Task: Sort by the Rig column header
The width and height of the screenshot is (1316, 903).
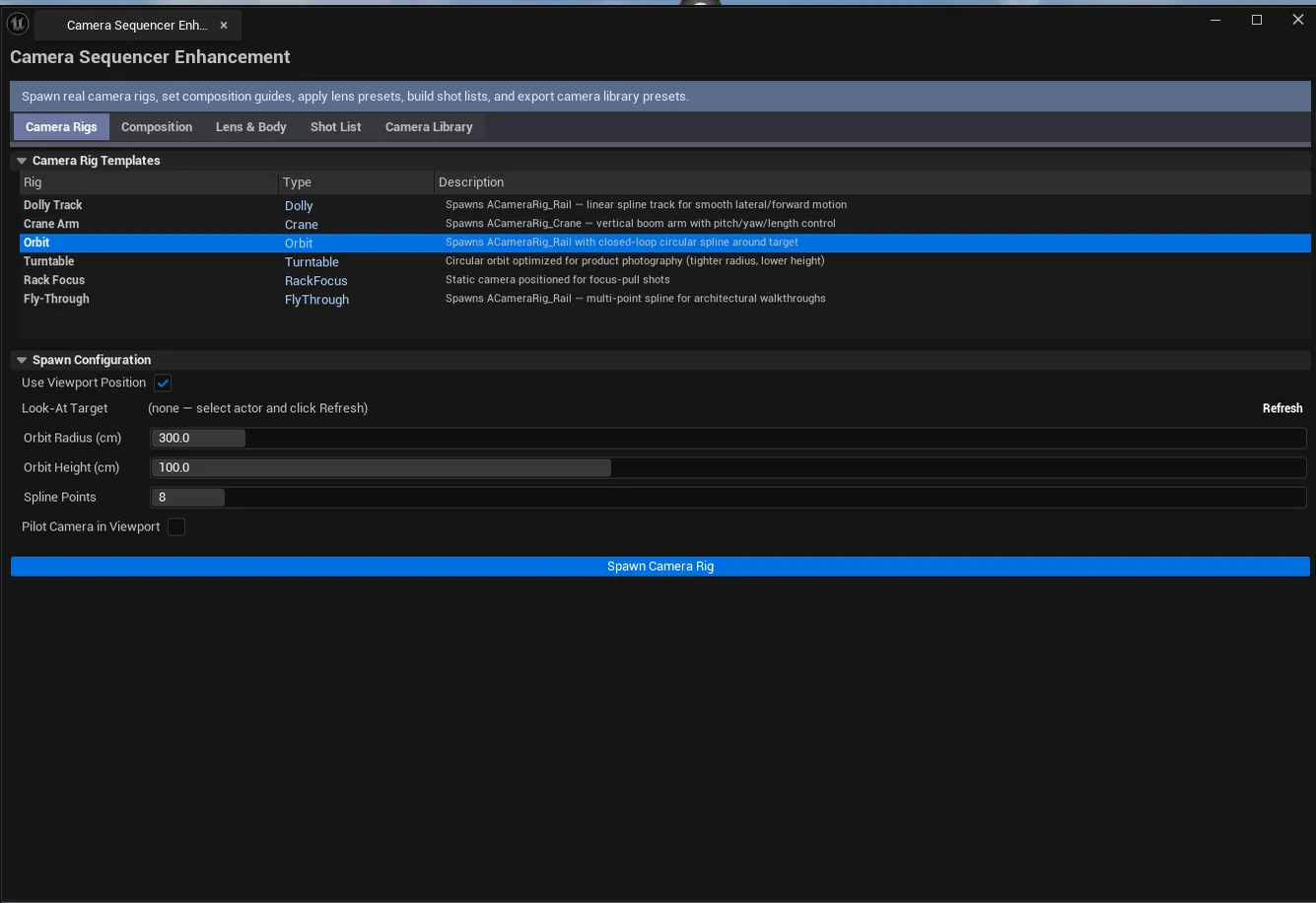Action: click(x=149, y=182)
